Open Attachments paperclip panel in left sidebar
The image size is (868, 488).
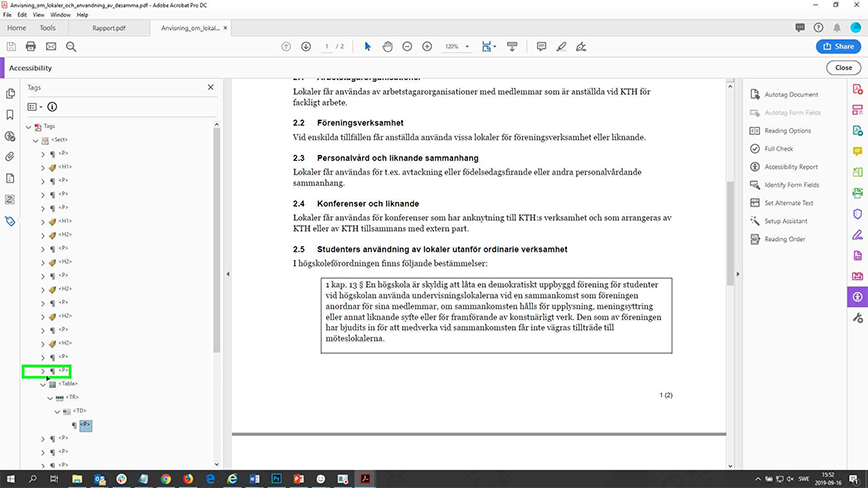tap(10, 157)
